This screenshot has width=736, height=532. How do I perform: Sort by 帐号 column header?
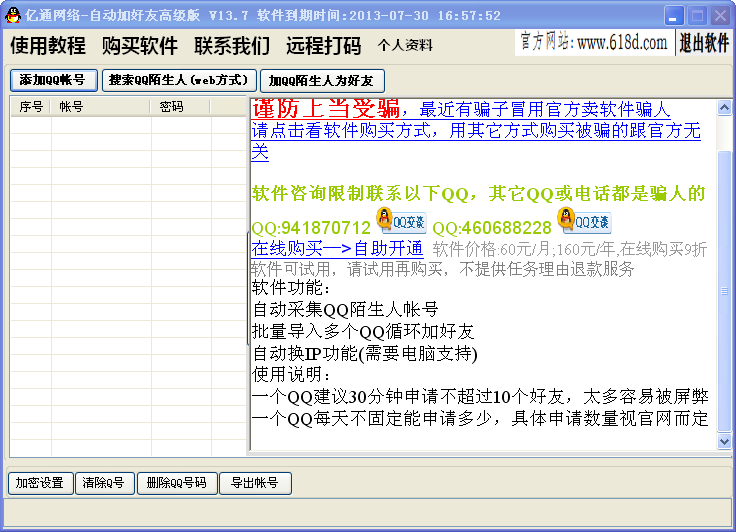[x=101, y=107]
